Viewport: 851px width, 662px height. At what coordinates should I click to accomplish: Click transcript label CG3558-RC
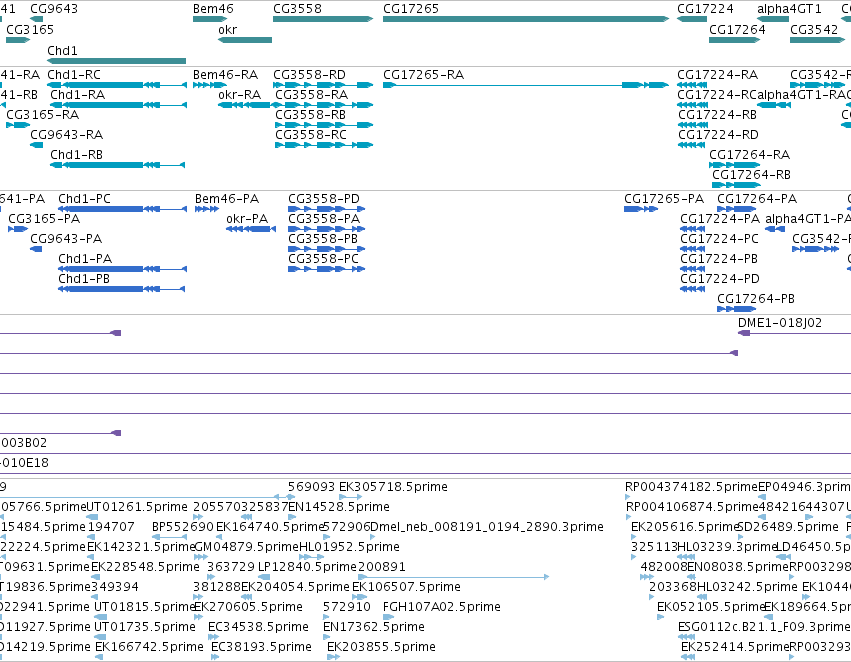310,135
